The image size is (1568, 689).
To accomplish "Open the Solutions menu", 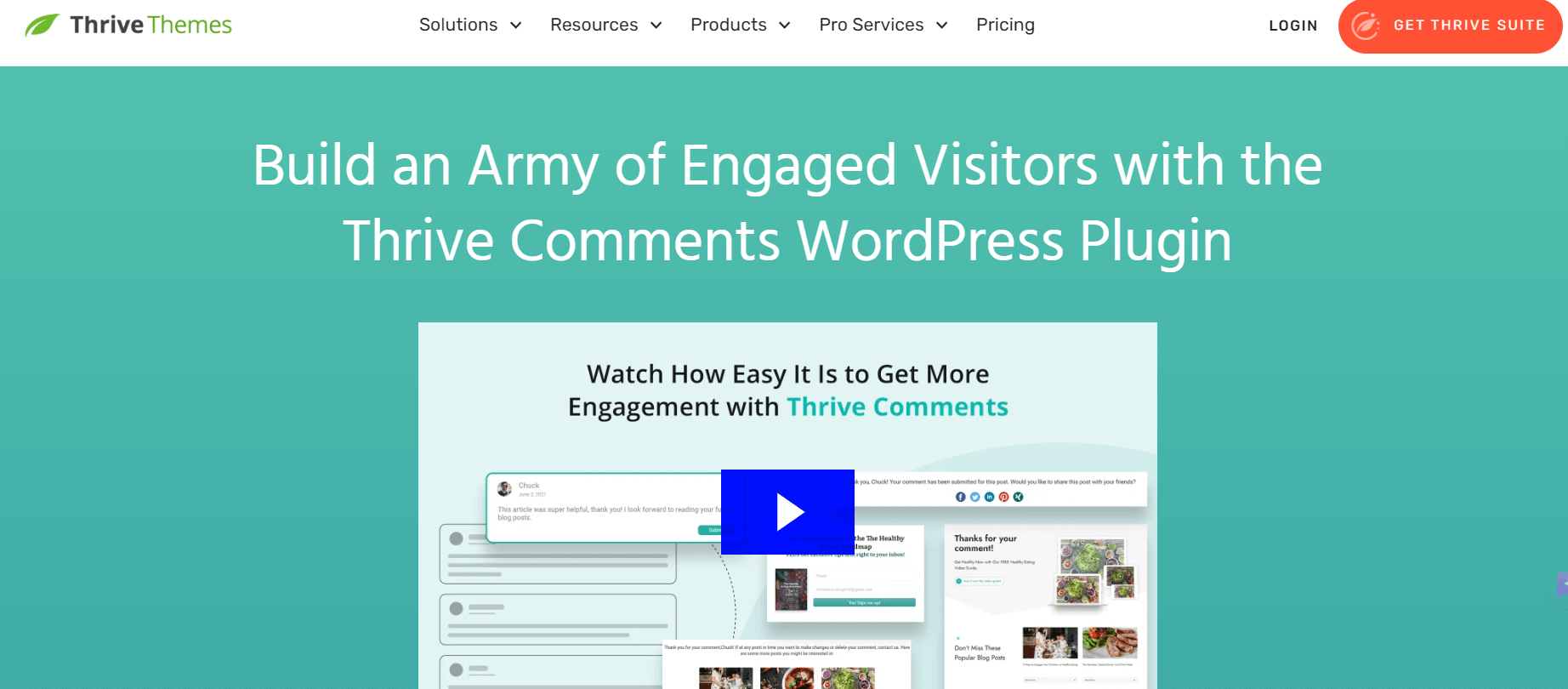I will (458, 25).
